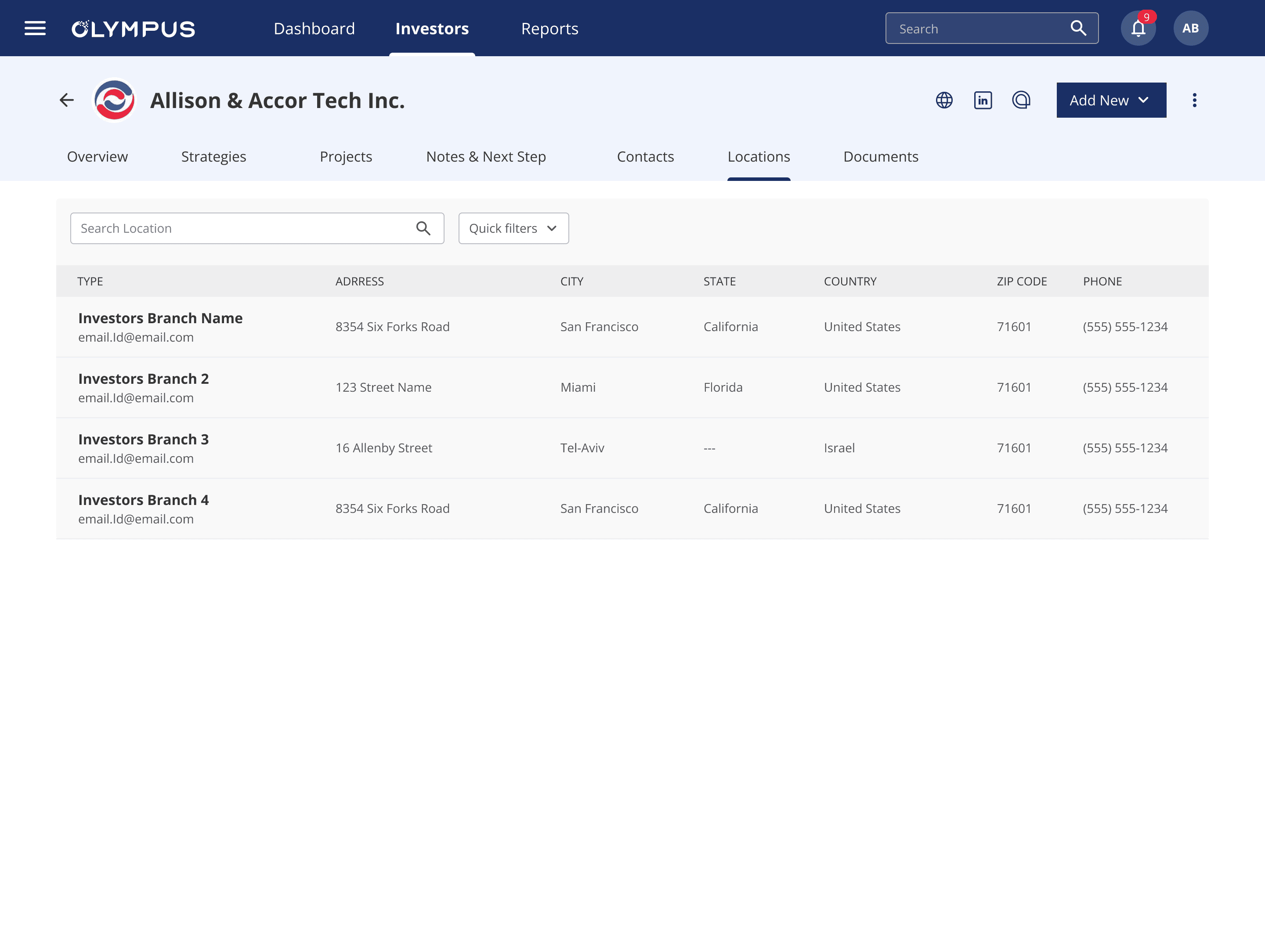The width and height of the screenshot is (1265, 952).
Task: Open the Investors Branch 3 row
Action: tap(143, 440)
